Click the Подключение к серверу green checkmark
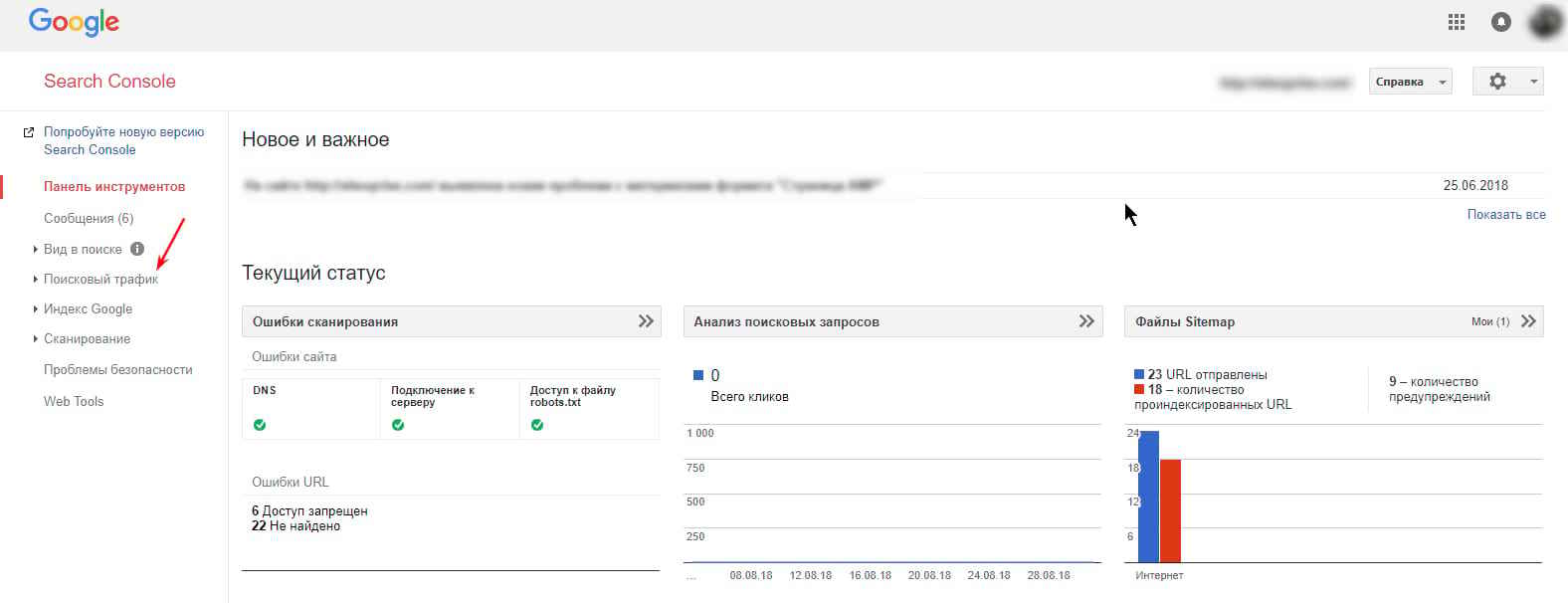 [x=398, y=425]
